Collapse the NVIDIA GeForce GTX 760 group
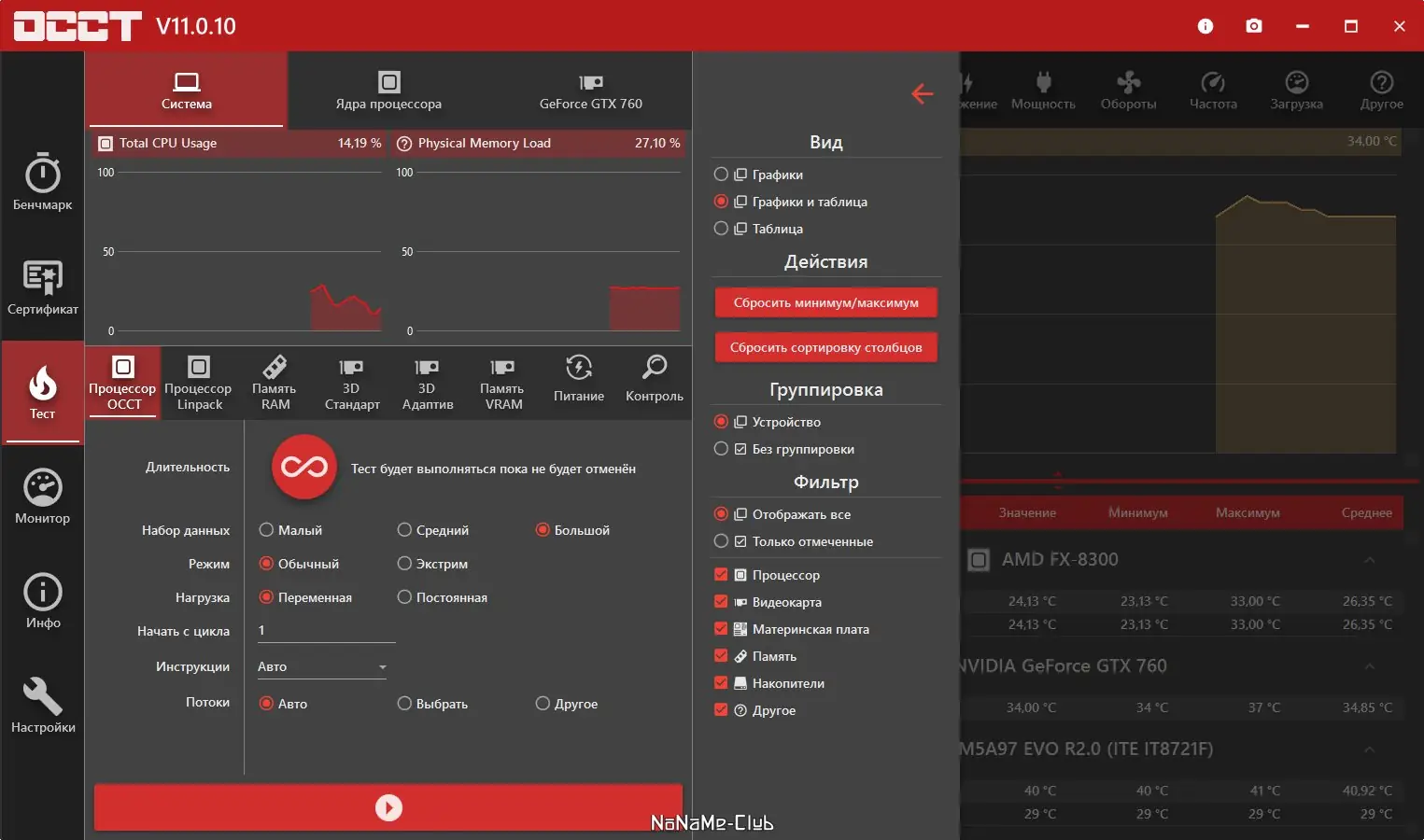The height and width of the screenshot is (840, 1424). 1369,666
